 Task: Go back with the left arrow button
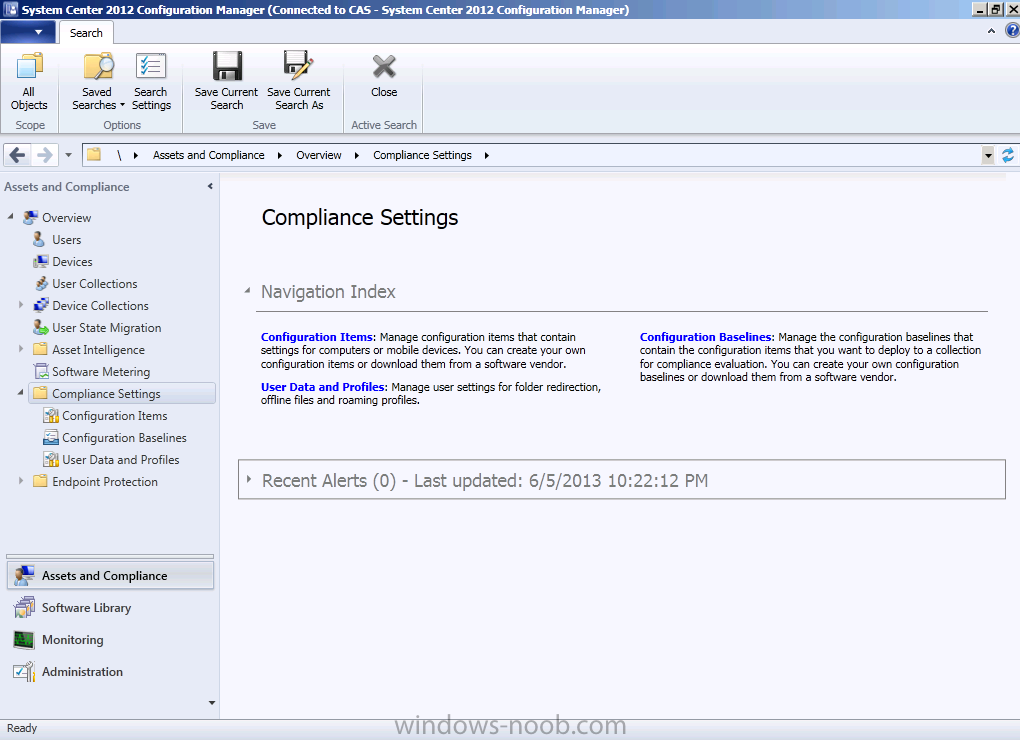[18, 155]
